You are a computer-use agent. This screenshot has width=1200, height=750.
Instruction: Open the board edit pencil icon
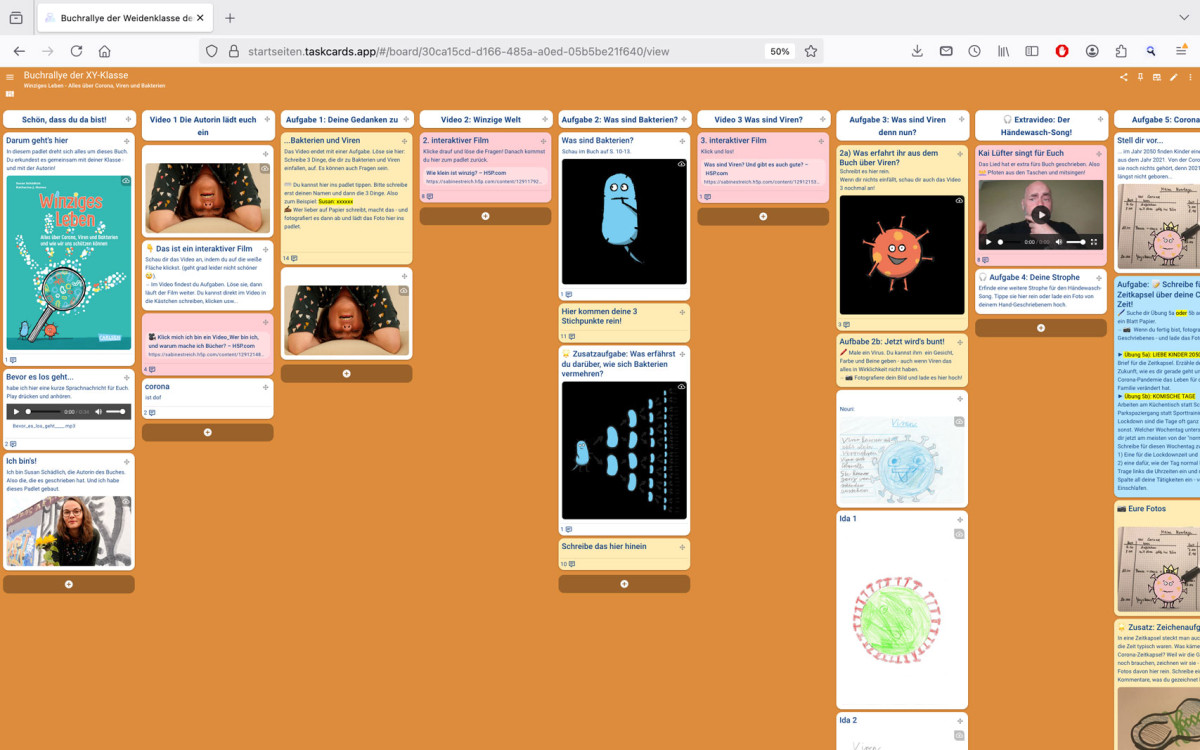pyautogui.click(x=1173, y=77)
